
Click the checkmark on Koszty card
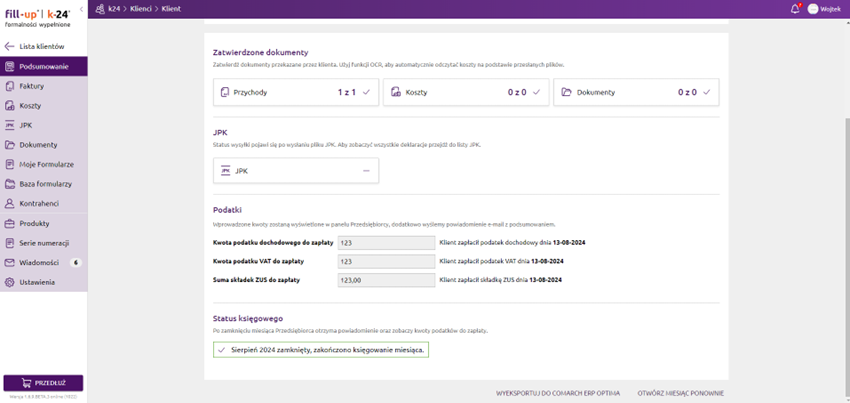[x=537, y=92]
